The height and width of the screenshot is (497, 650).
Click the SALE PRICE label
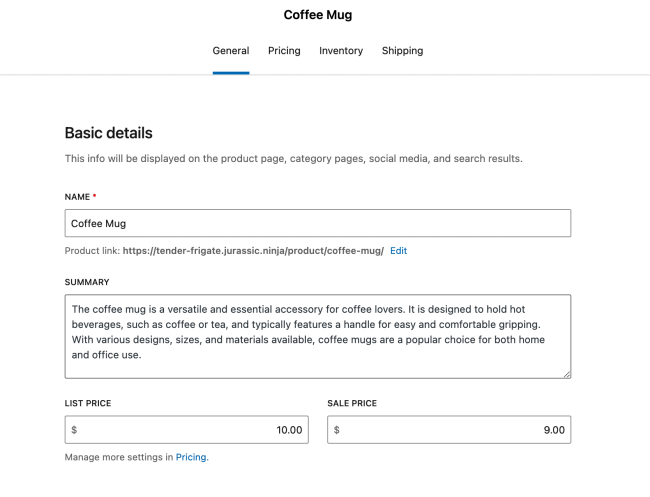[x=351, y=403]
